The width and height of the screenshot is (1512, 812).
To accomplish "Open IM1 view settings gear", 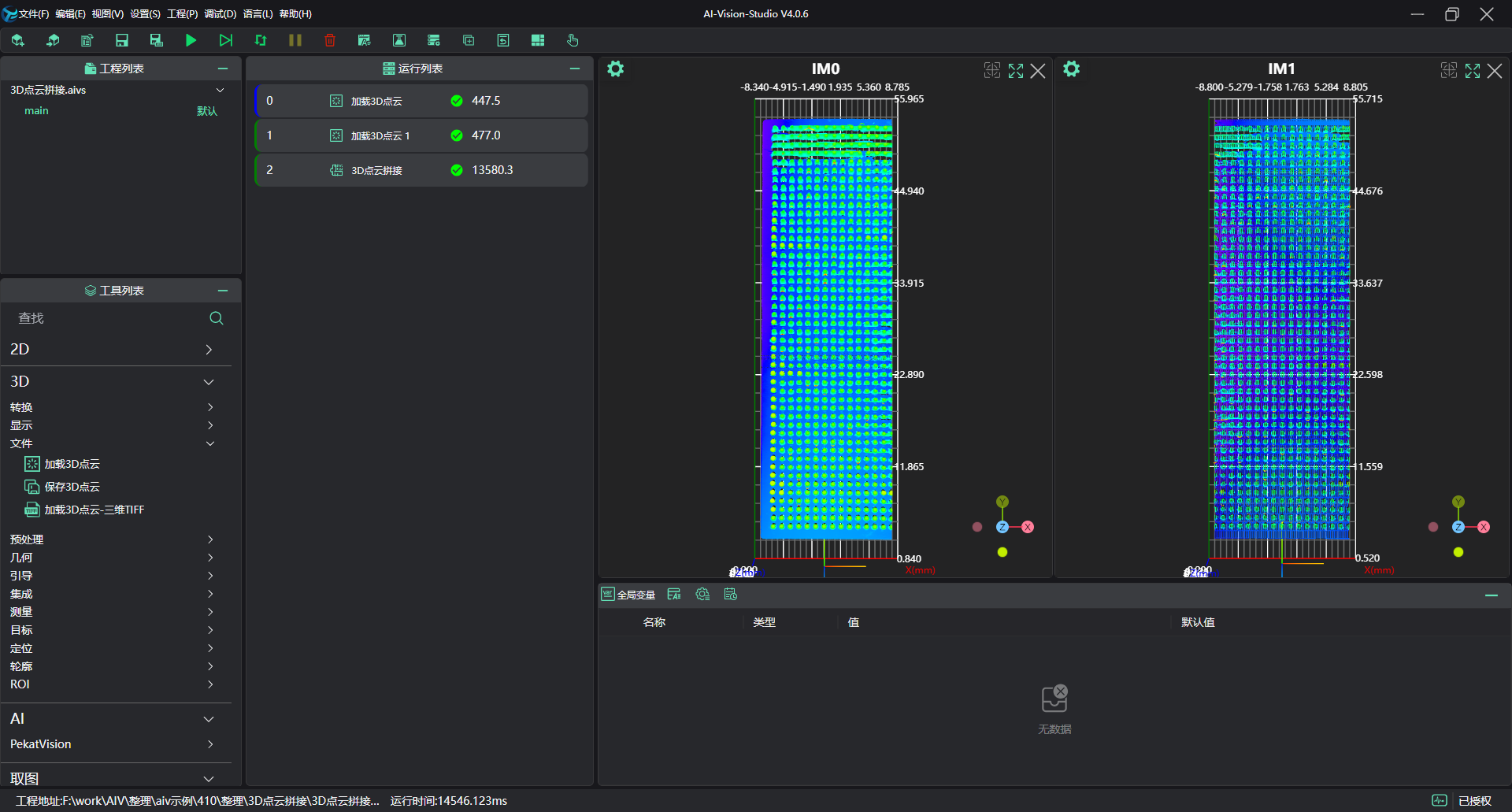I will (x=1072, y=69).
